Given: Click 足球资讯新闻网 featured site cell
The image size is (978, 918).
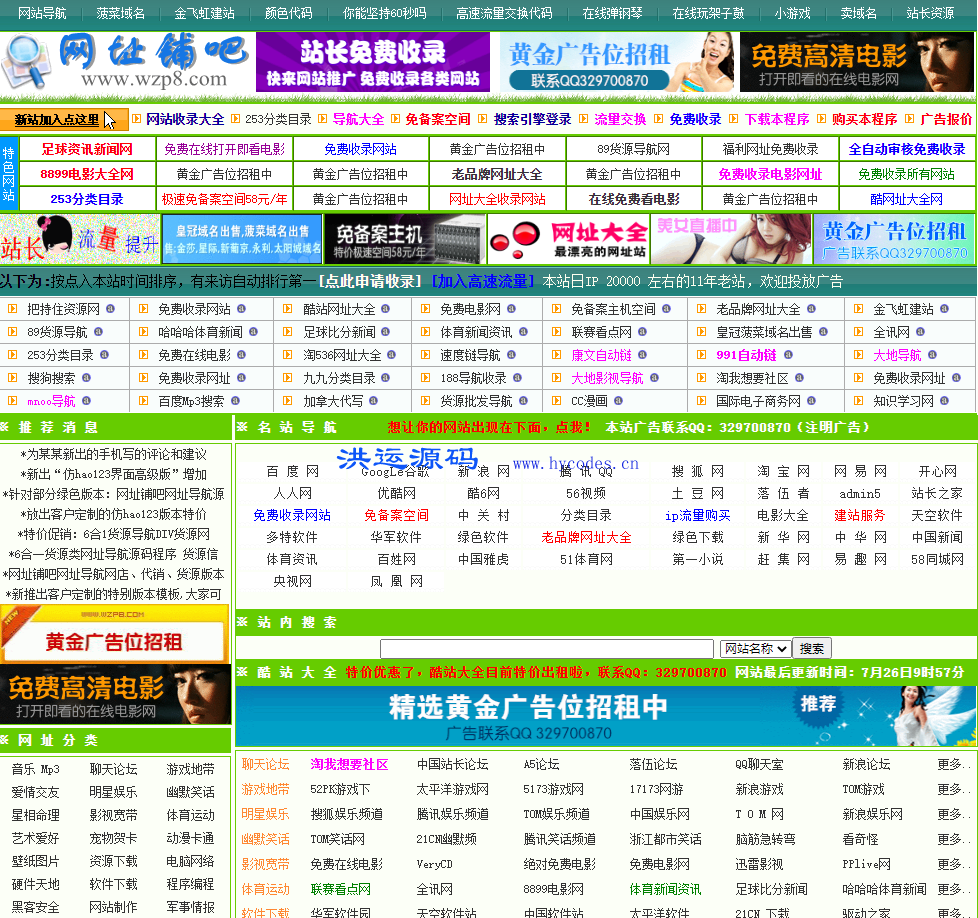Looking at the screenshot, I should coord(87,149).
